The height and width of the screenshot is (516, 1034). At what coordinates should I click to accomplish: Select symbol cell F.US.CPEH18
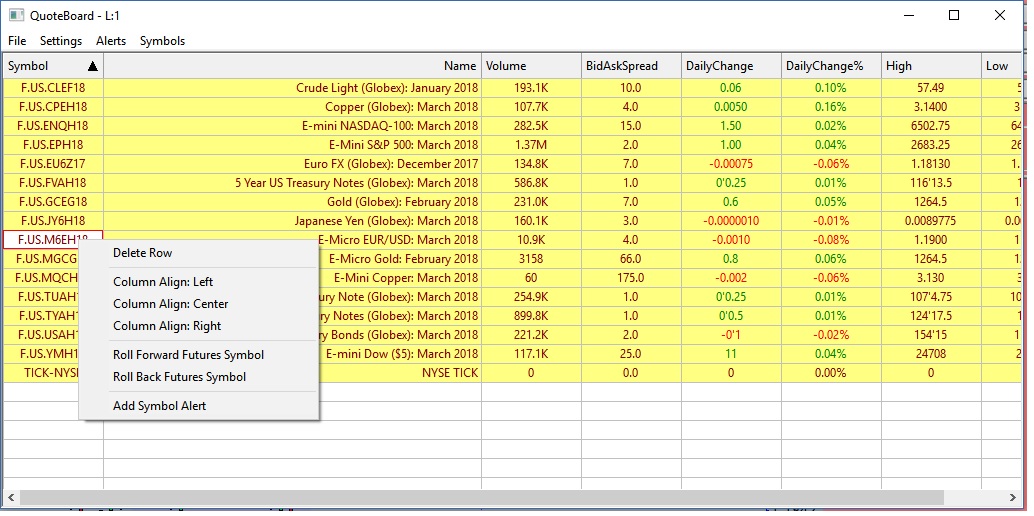coord(53,107)
